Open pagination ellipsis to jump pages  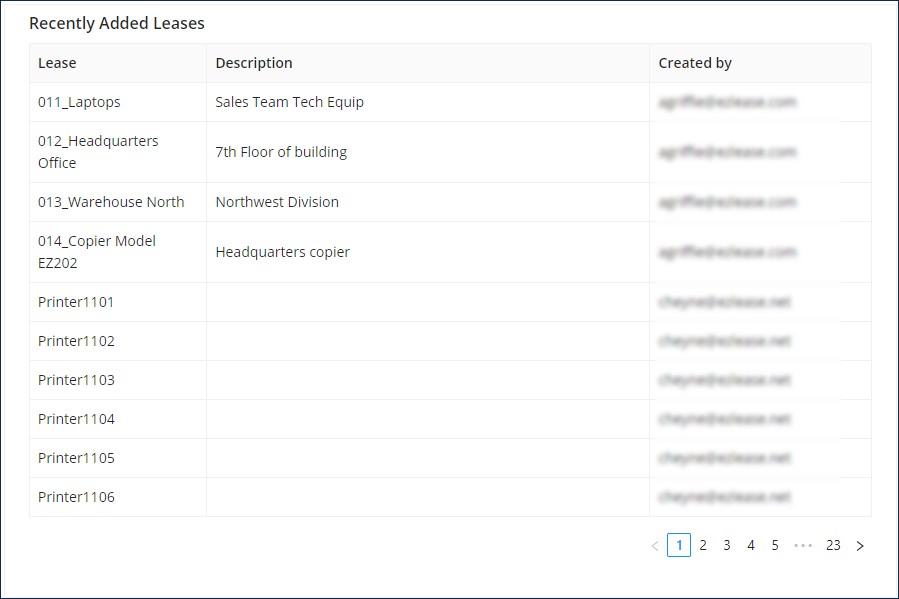tap(803, 546)
